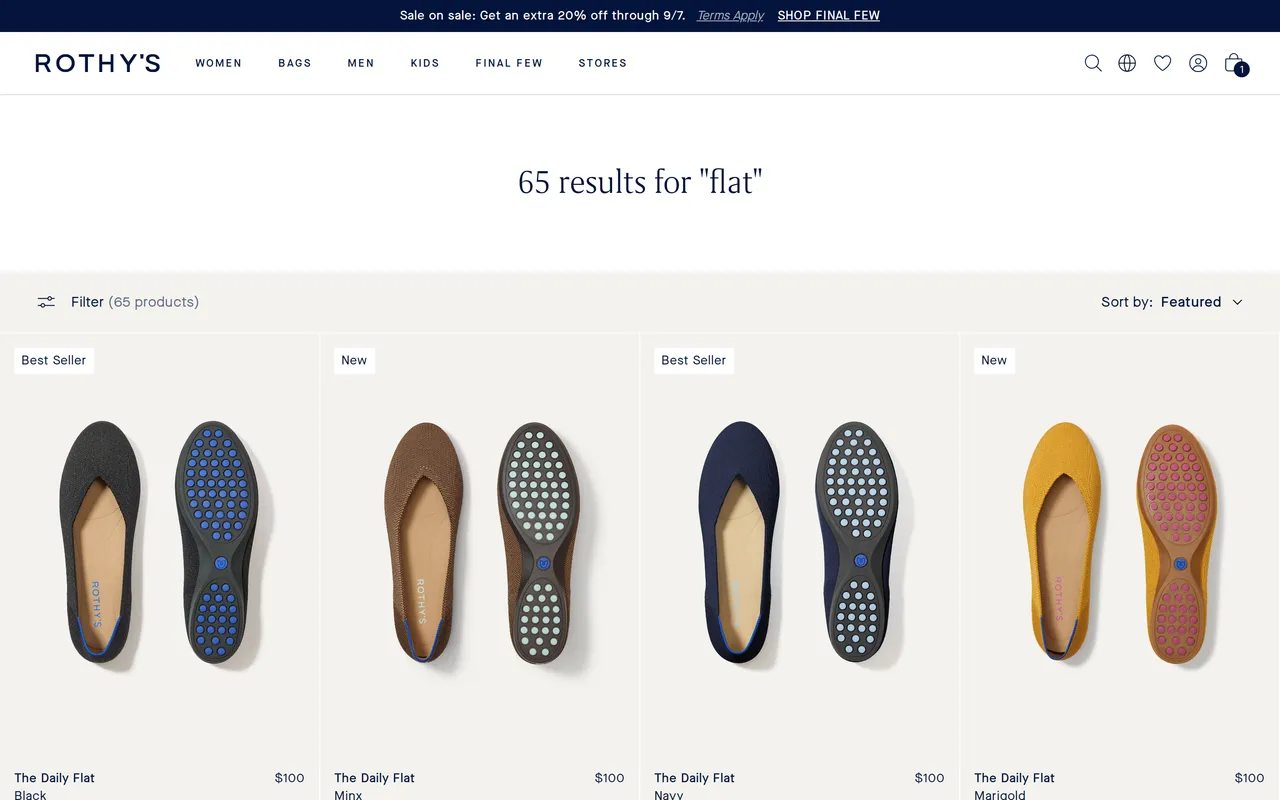1280x800 pixels.
Task: Click the filter sliders icon
Action: point(46,302)
